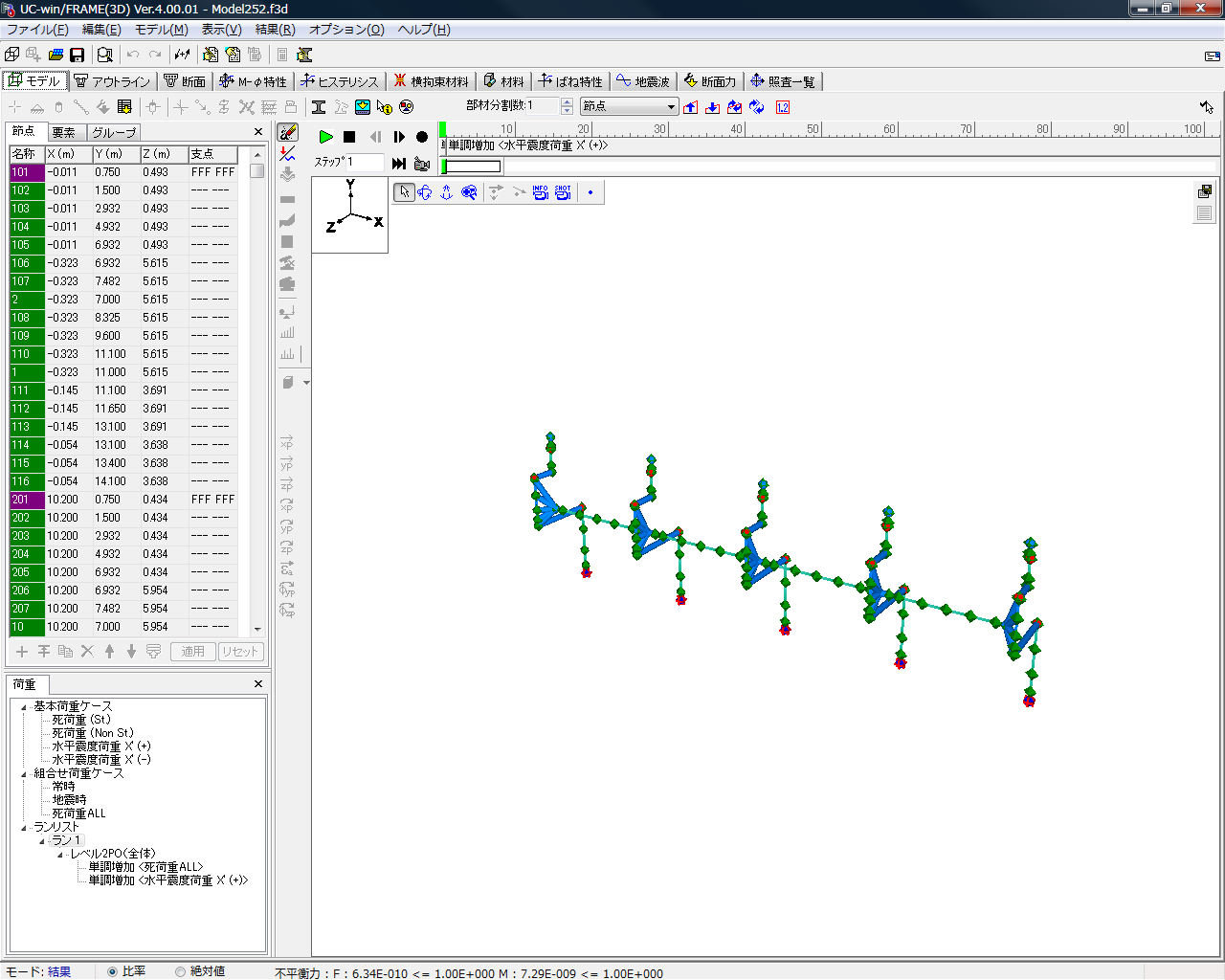Switch to the 断面力 tab
This screenshot has height=980, width=1225.
[x=710, y=81]
